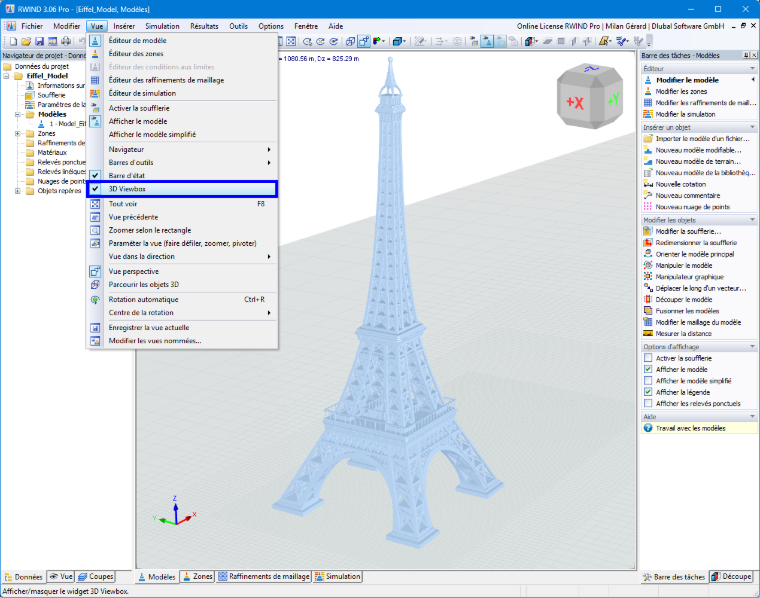Image resolution: width=760 pixels, height=598 pixels.
Task: Uncheck the Afficher le modèle checkbox
Action: 648,369
